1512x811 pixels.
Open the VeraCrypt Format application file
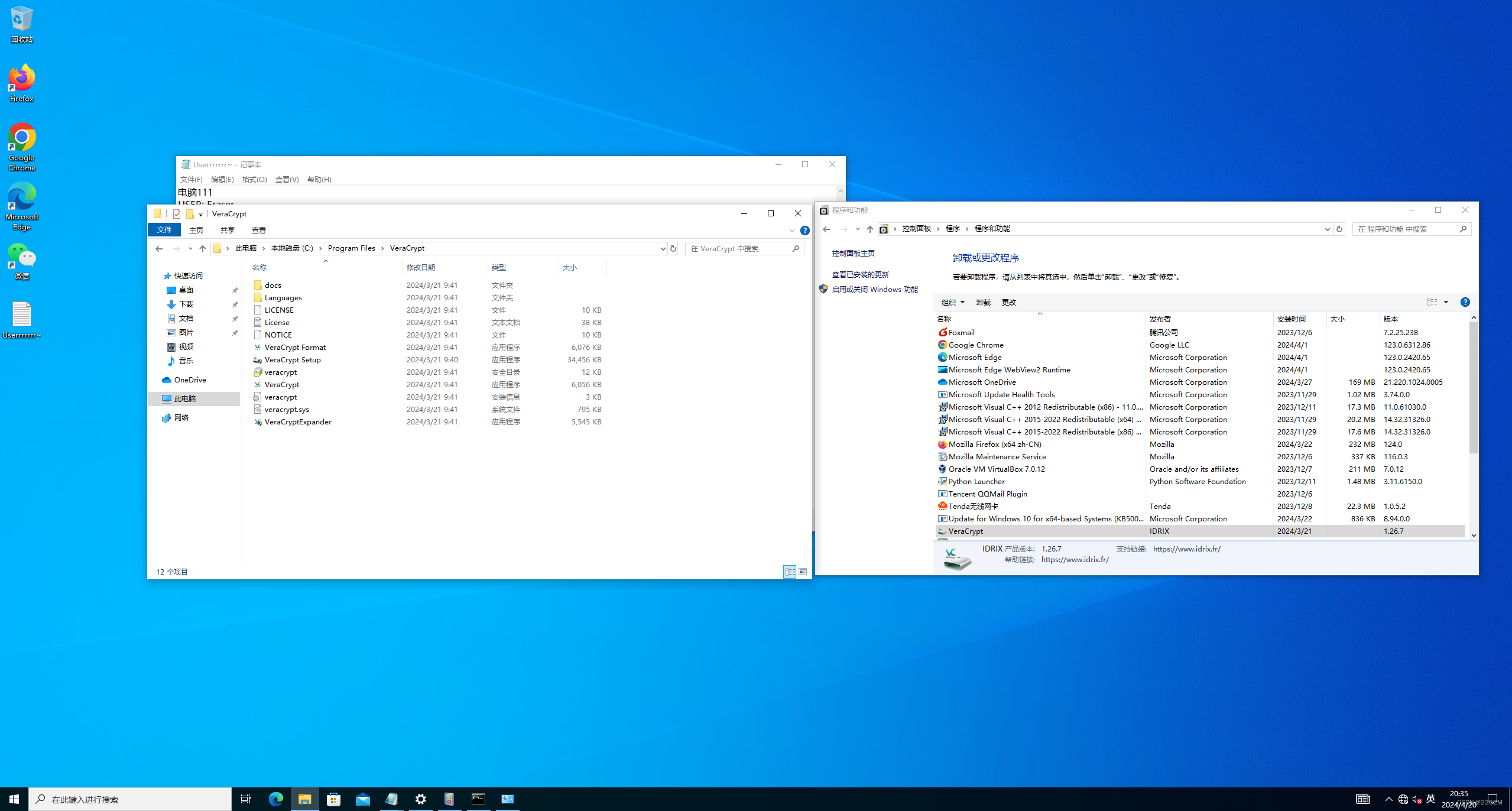[295, 347]
